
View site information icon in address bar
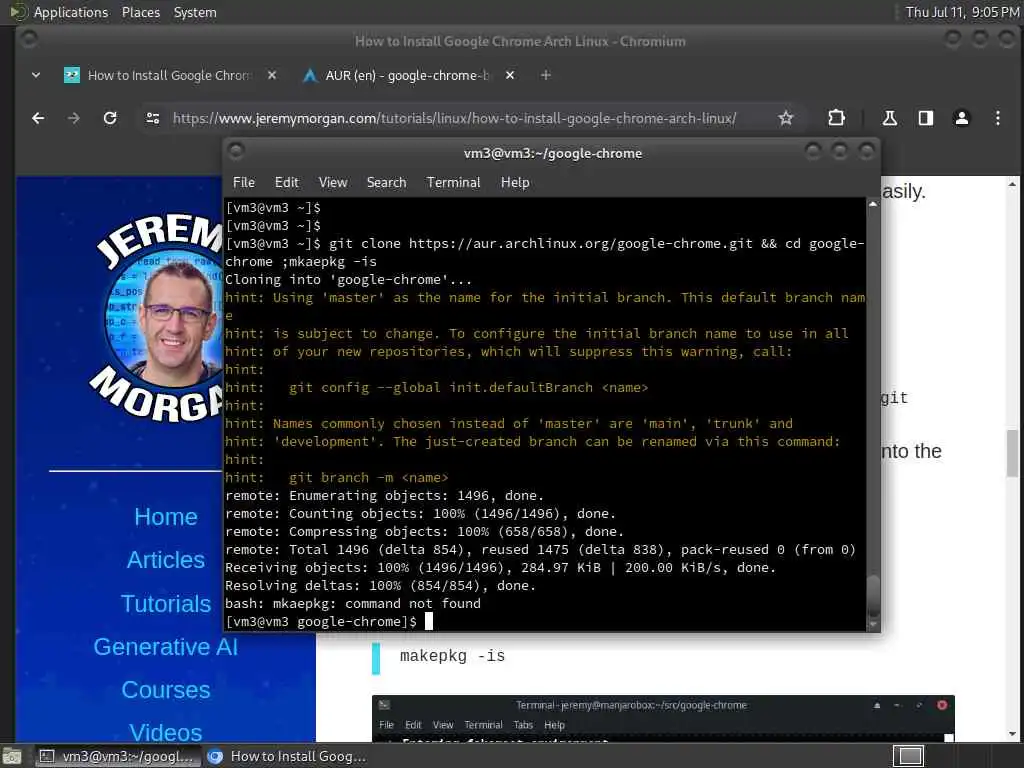click(153, 118)
